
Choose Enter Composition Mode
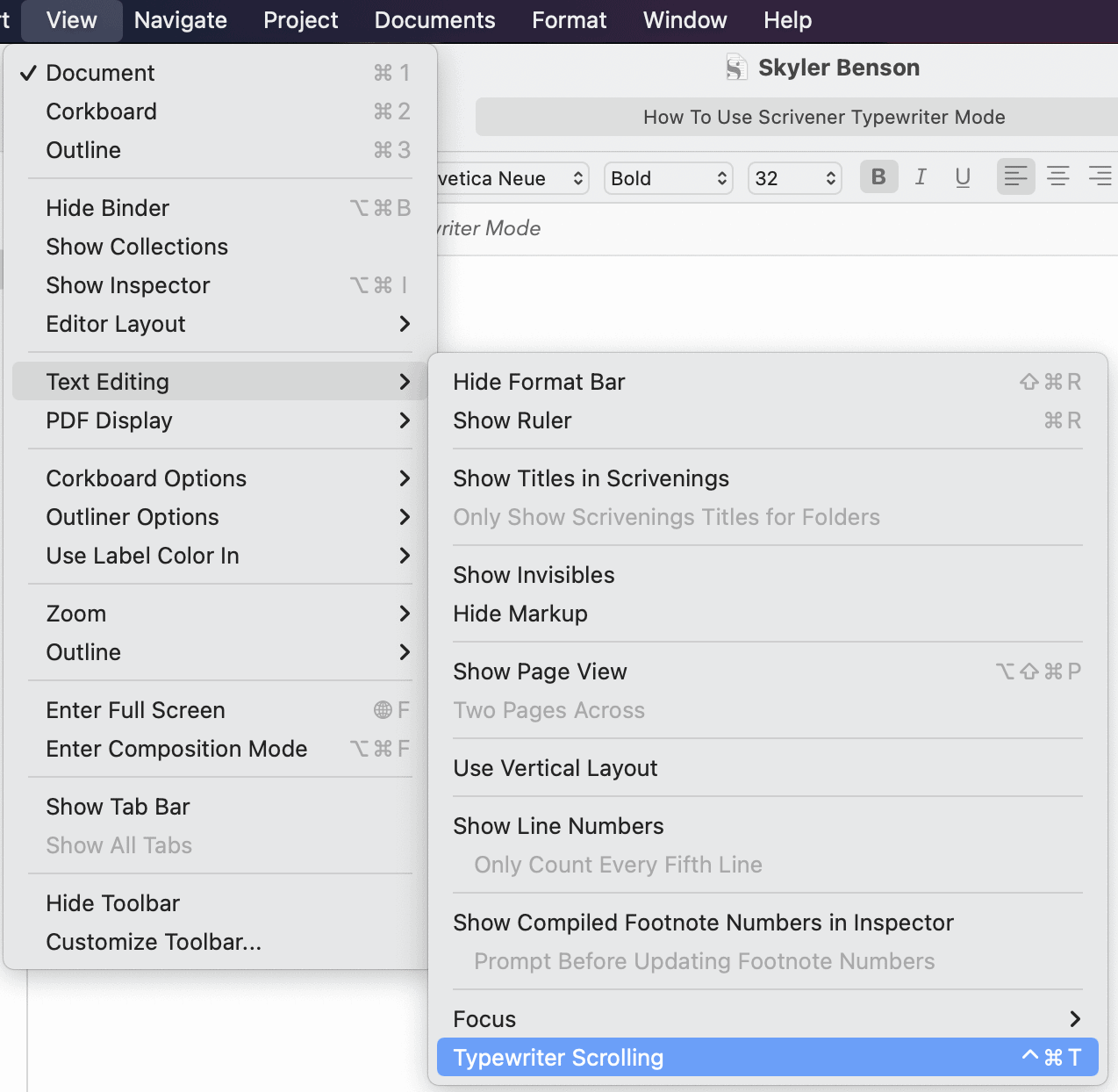click(x=220, y=749)
